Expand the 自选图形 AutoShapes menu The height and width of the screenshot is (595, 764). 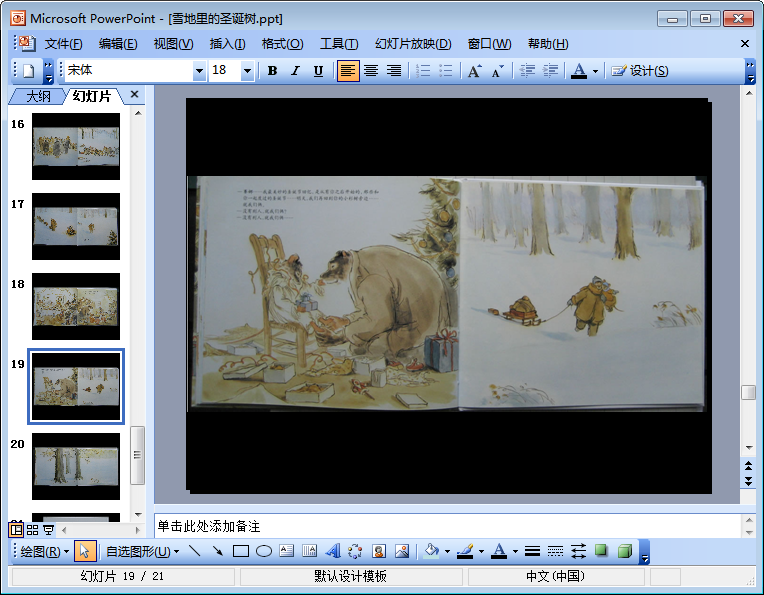[x=142, y=551]
